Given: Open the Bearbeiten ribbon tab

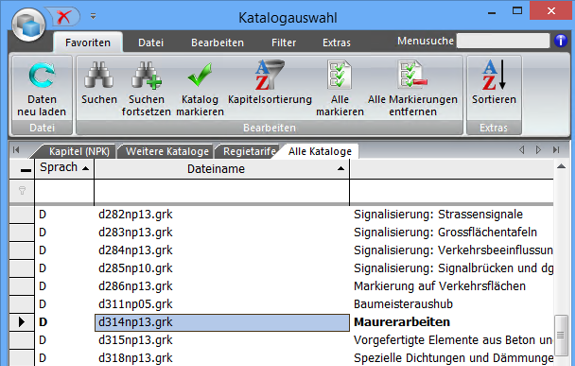Looking at the screenshot, I should point(217,43).
